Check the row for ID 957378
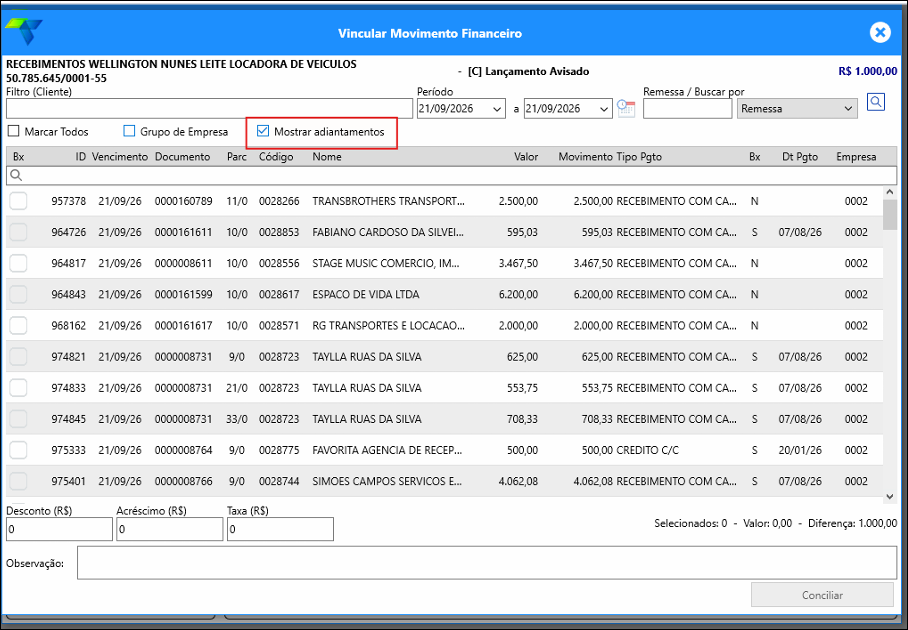 tap(19, 201)
